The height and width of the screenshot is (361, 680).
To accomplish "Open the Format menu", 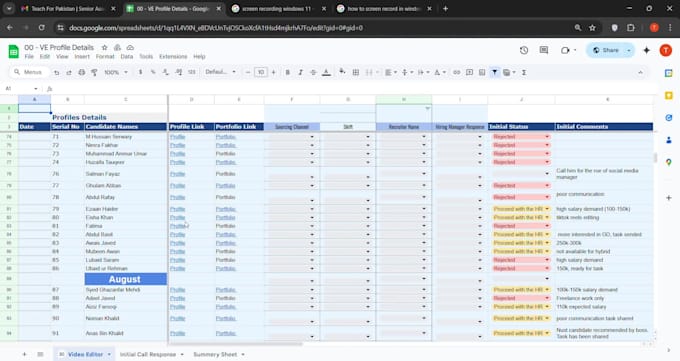I will click(105, 56).
